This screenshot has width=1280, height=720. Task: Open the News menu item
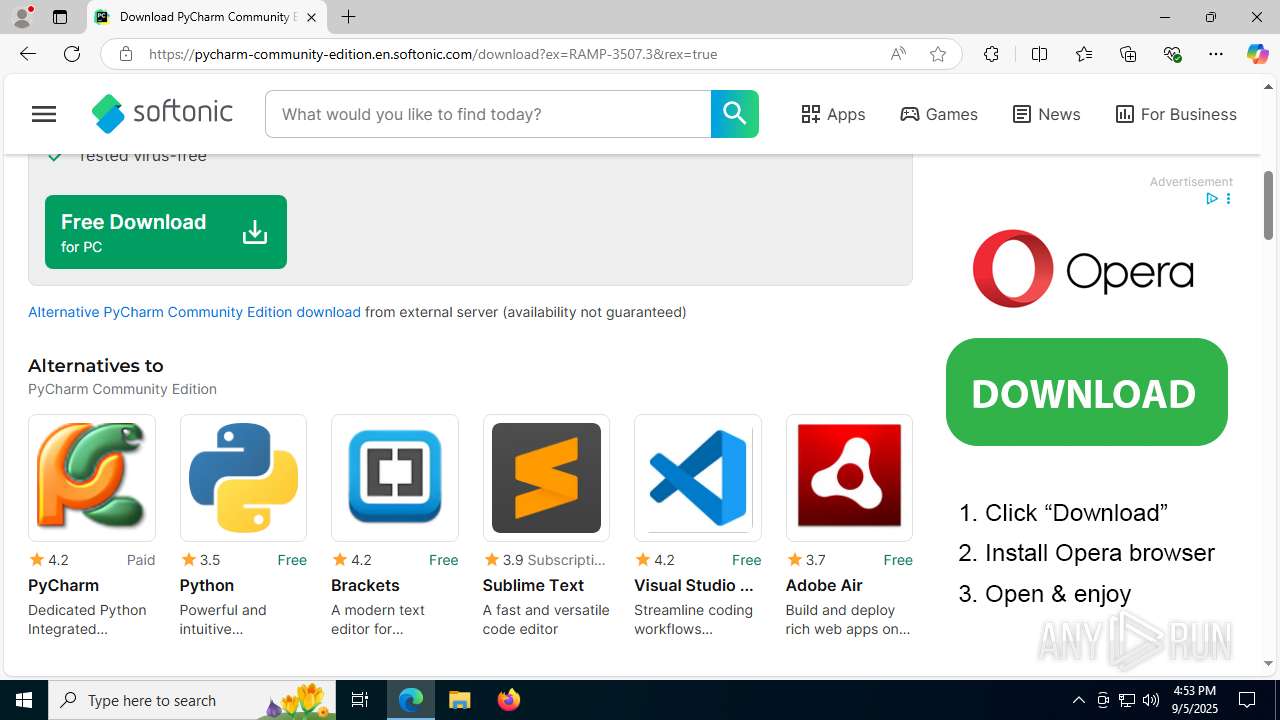[x=1046, y=114]
